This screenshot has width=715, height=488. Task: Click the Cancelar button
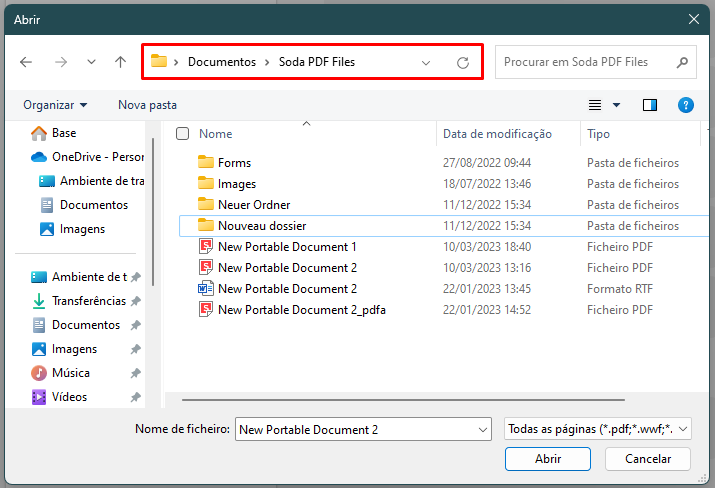point(648,459)
